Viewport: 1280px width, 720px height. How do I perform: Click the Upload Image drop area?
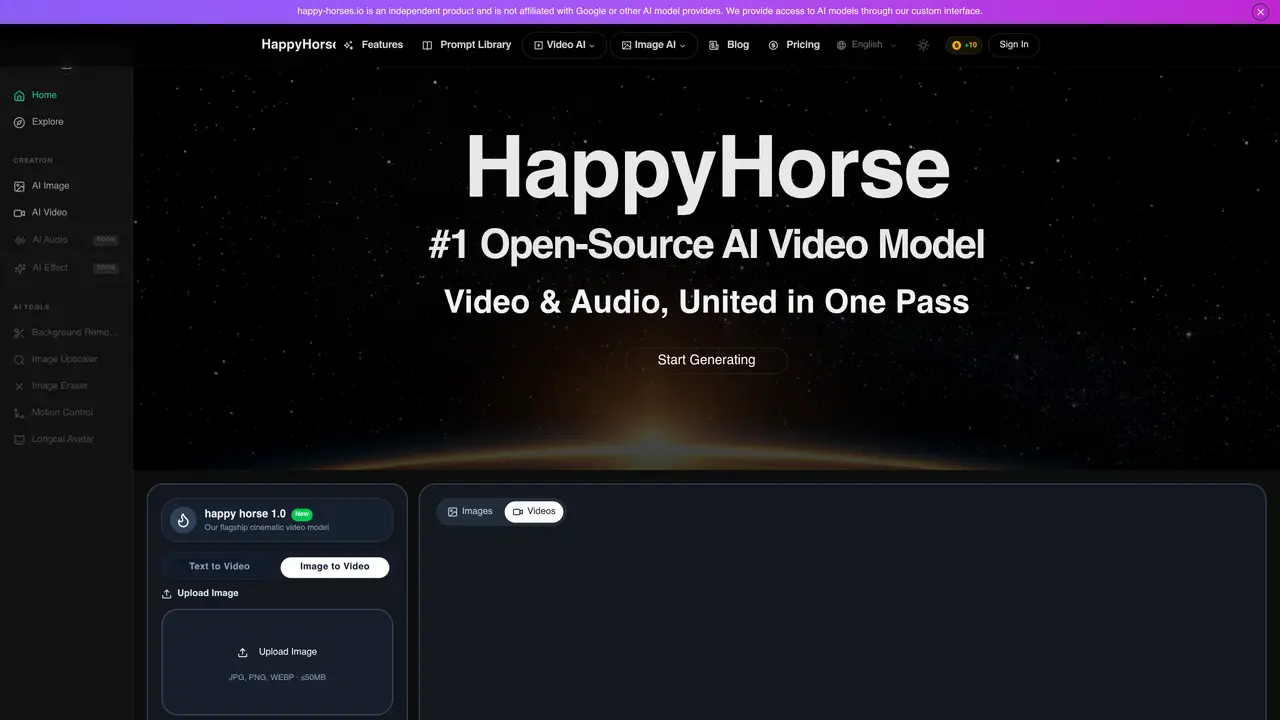tap(277, 662)
